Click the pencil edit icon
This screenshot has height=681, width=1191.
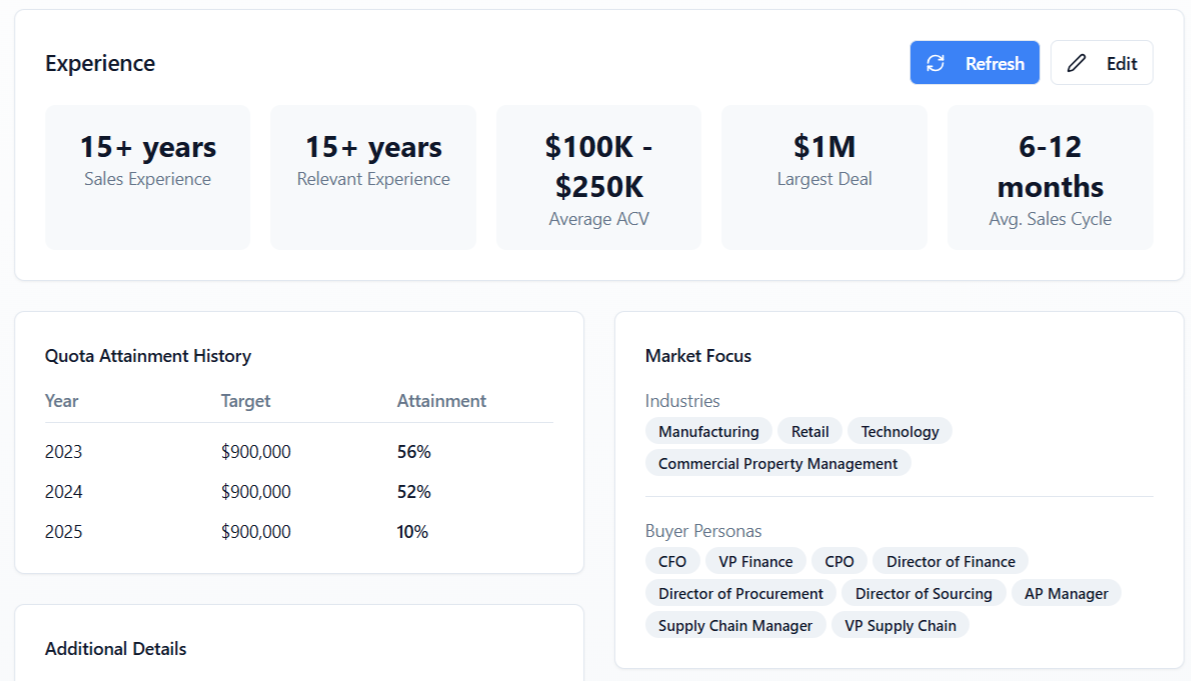click(x=1076, y=63)
